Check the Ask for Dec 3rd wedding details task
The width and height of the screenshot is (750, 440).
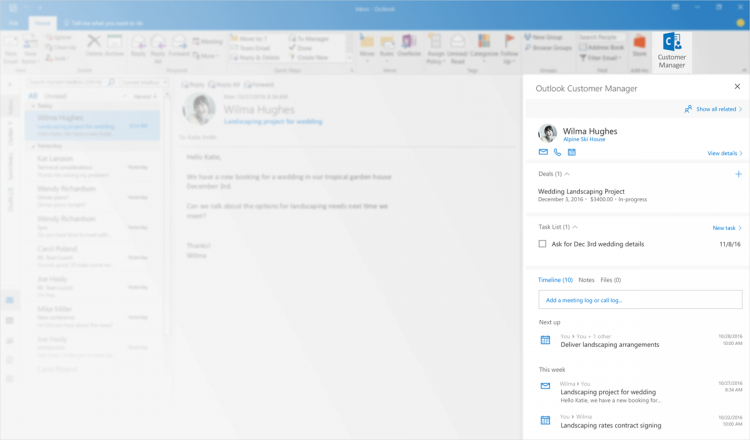tap(542, 244)
